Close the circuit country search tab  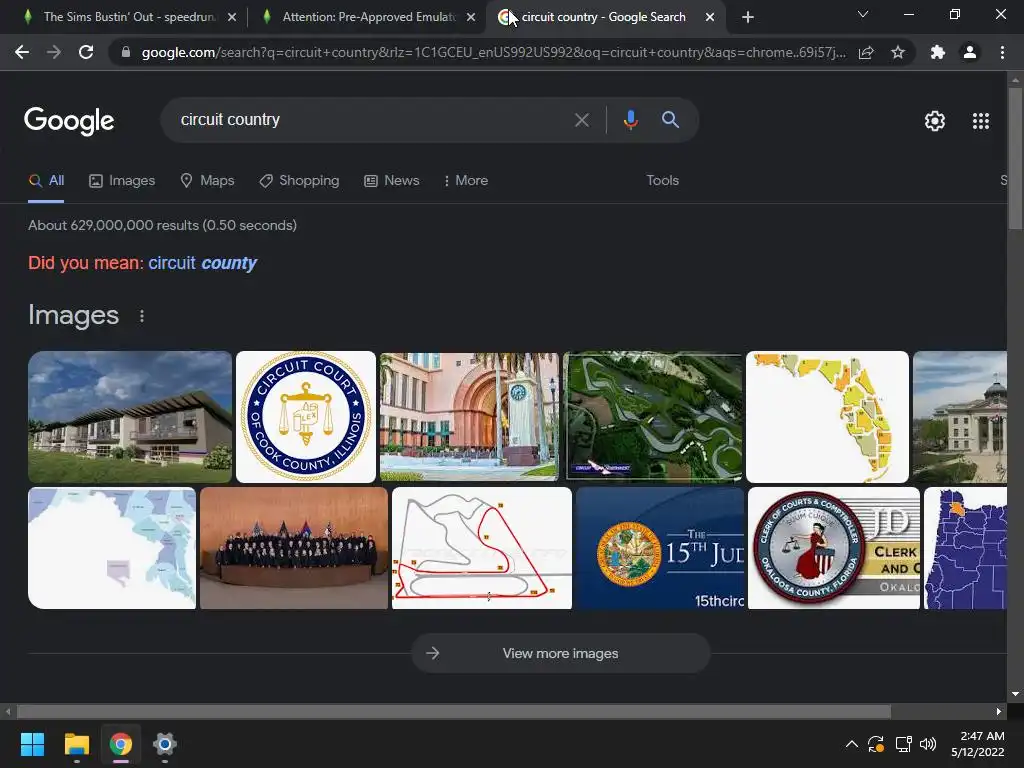pyautogui.click(x=710, y=17)
